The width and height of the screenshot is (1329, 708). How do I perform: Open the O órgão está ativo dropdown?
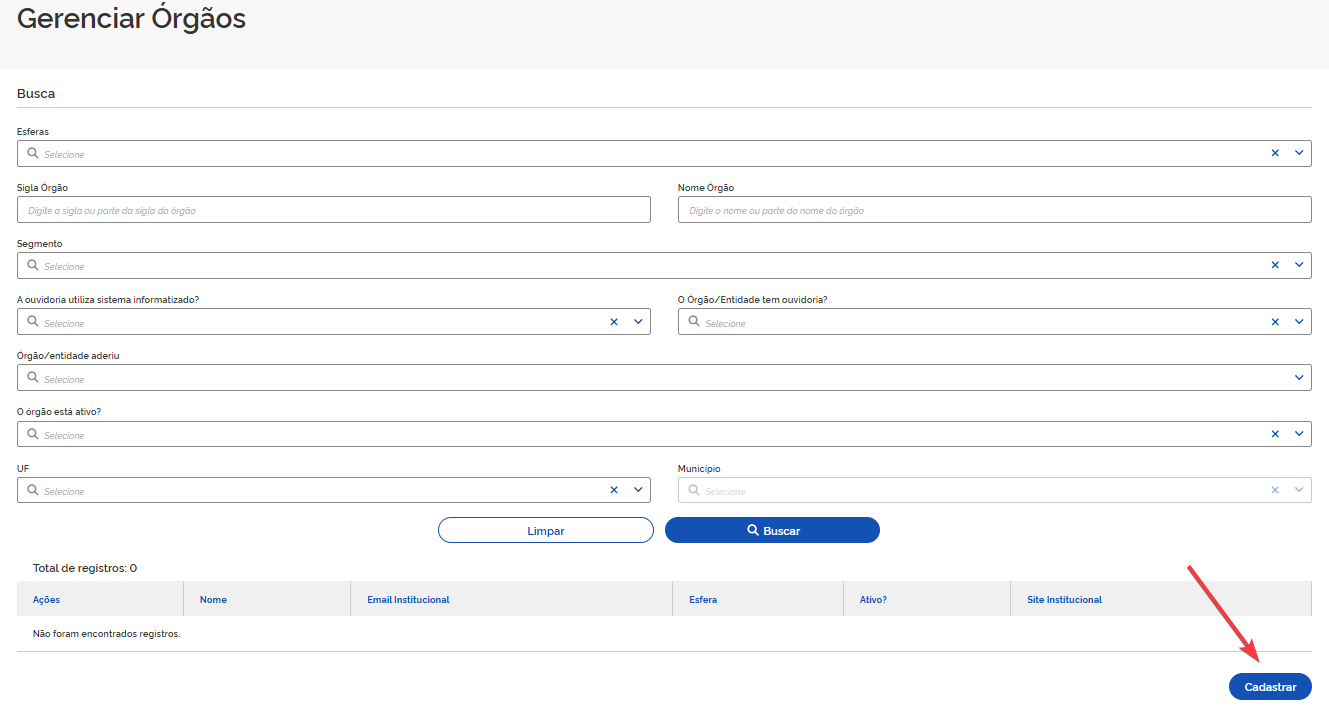(1299, 434)
